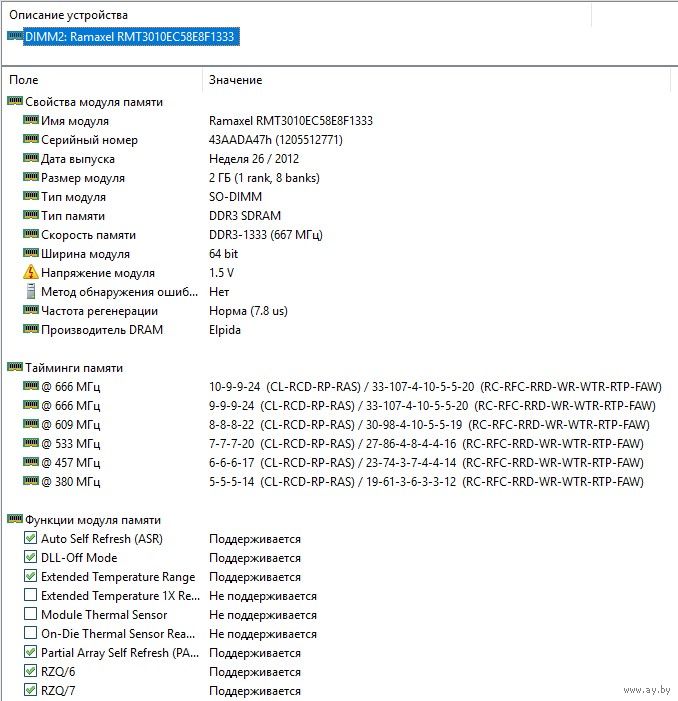The width and height of the screenshot is (678, 701).
Task: Toggle the Auto Self Refresh (ASR) checkbox
Action: [30, 539]
